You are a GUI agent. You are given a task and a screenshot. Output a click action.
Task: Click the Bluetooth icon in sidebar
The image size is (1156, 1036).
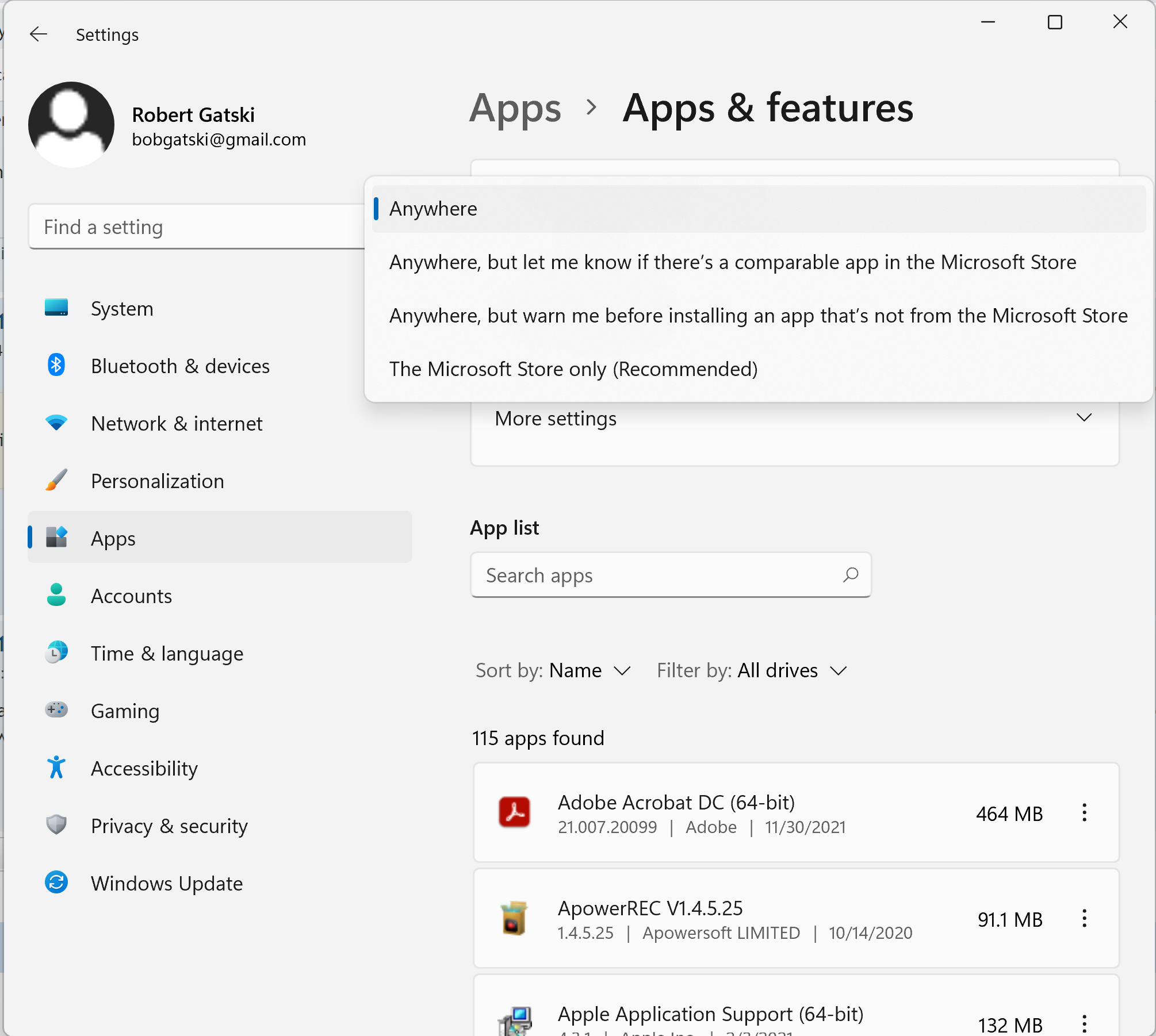pos(56,365)
